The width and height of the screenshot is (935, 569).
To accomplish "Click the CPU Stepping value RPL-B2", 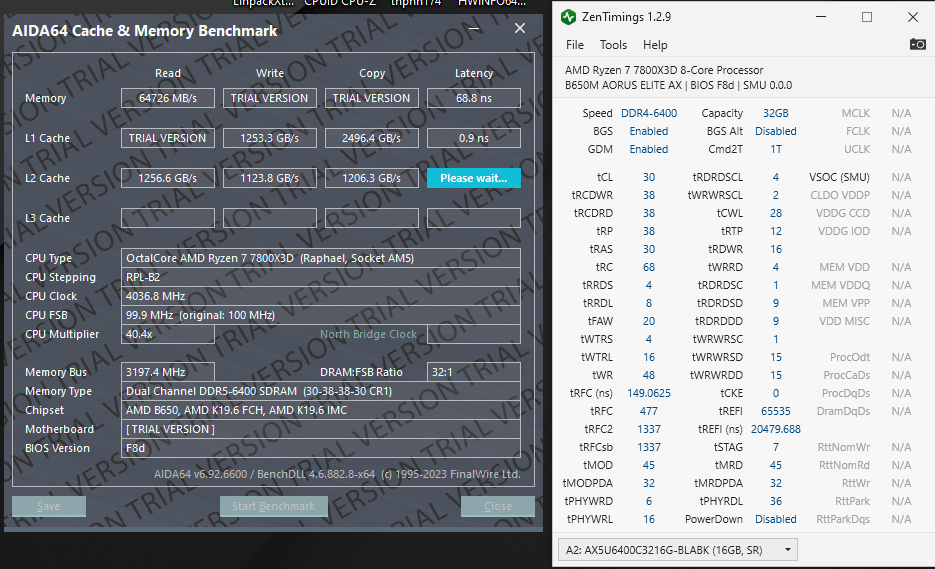I will 321,277.
